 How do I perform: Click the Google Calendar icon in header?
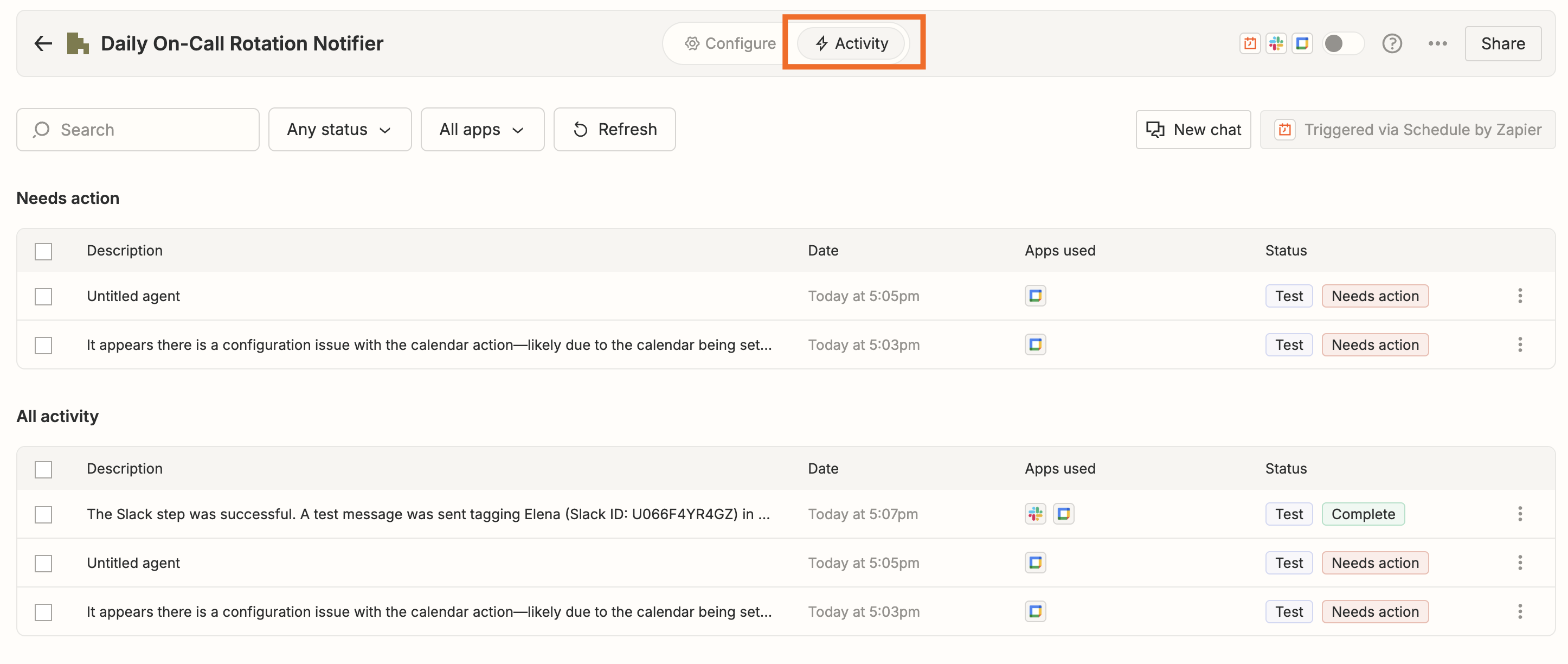click(x=1302, y=43)
